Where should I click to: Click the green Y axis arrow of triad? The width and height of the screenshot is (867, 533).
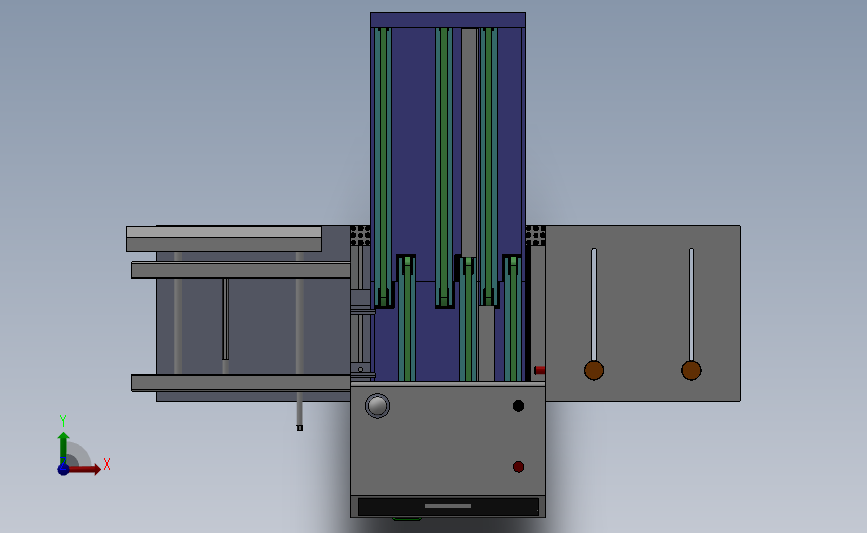(x=63, y=448)
